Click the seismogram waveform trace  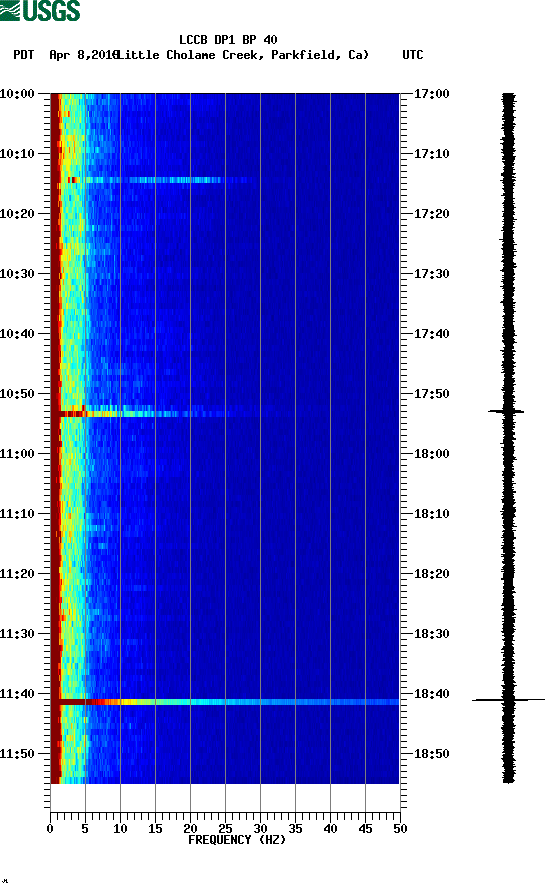pos(509,438)
